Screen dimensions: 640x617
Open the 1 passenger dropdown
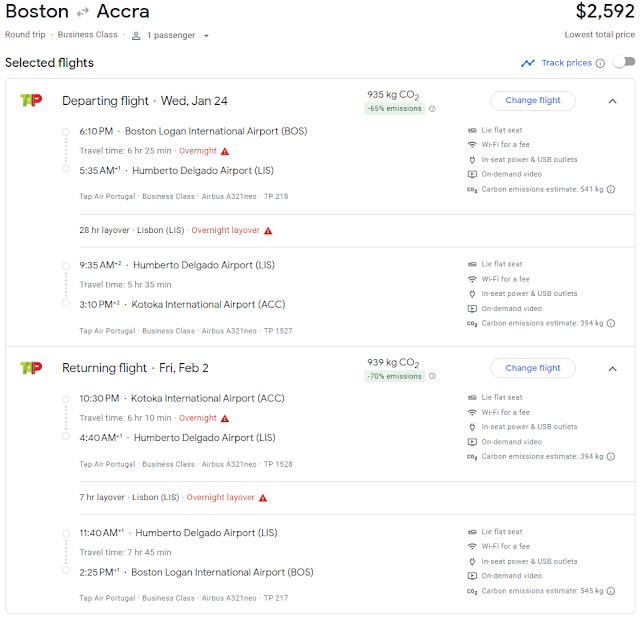171,35
